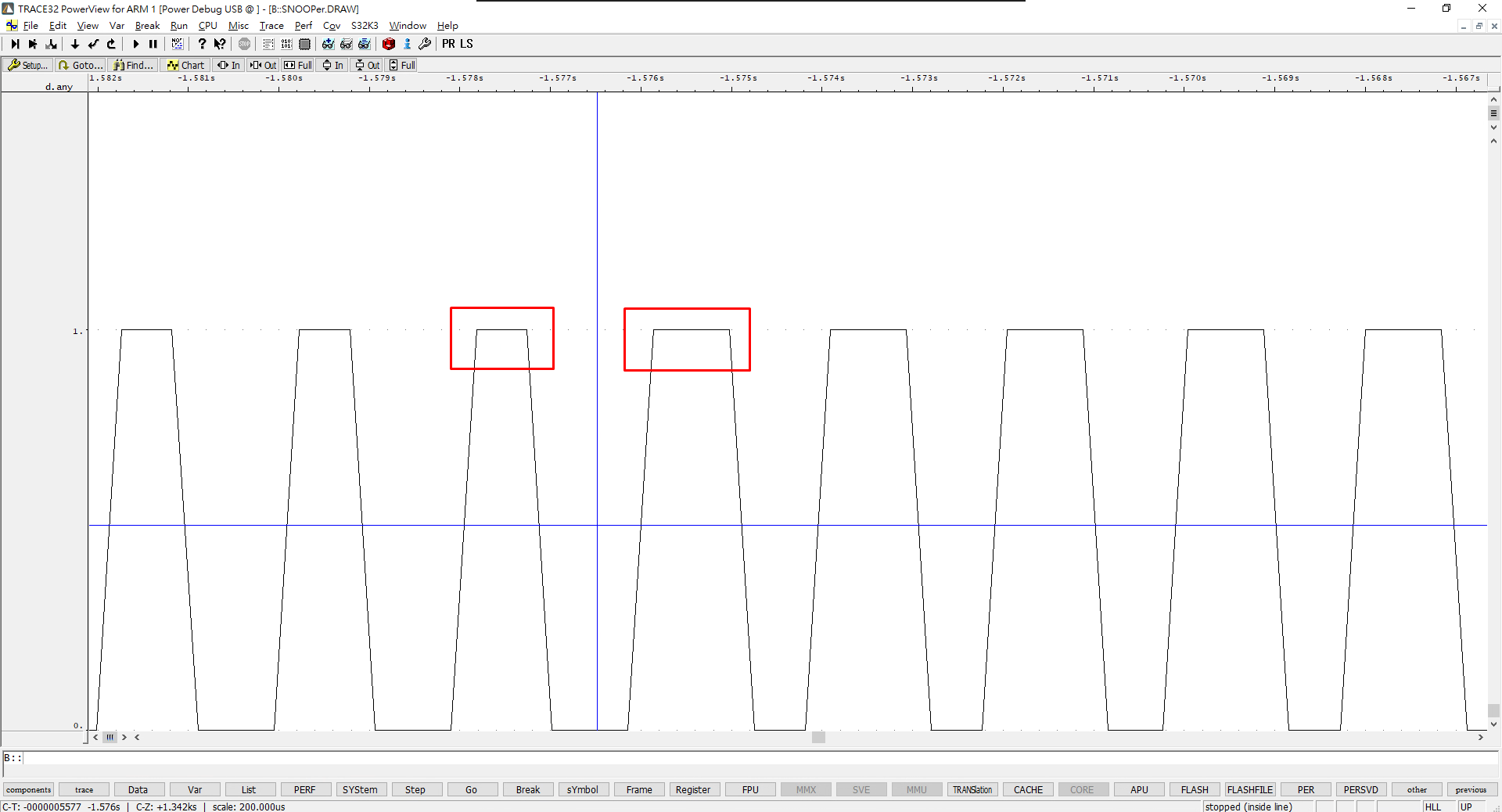Click the horizontal scrollbar thumb
Image resolution: width=1502 pixels, height=812 pixels.
(x=818, y=737)
